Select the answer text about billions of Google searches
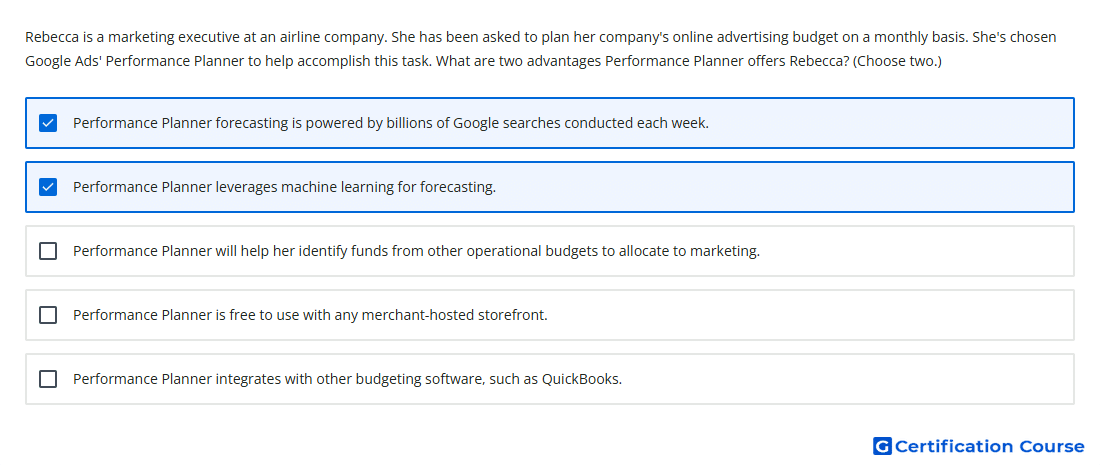Viewport: 1100px width, 465px height. pos(391,123)
